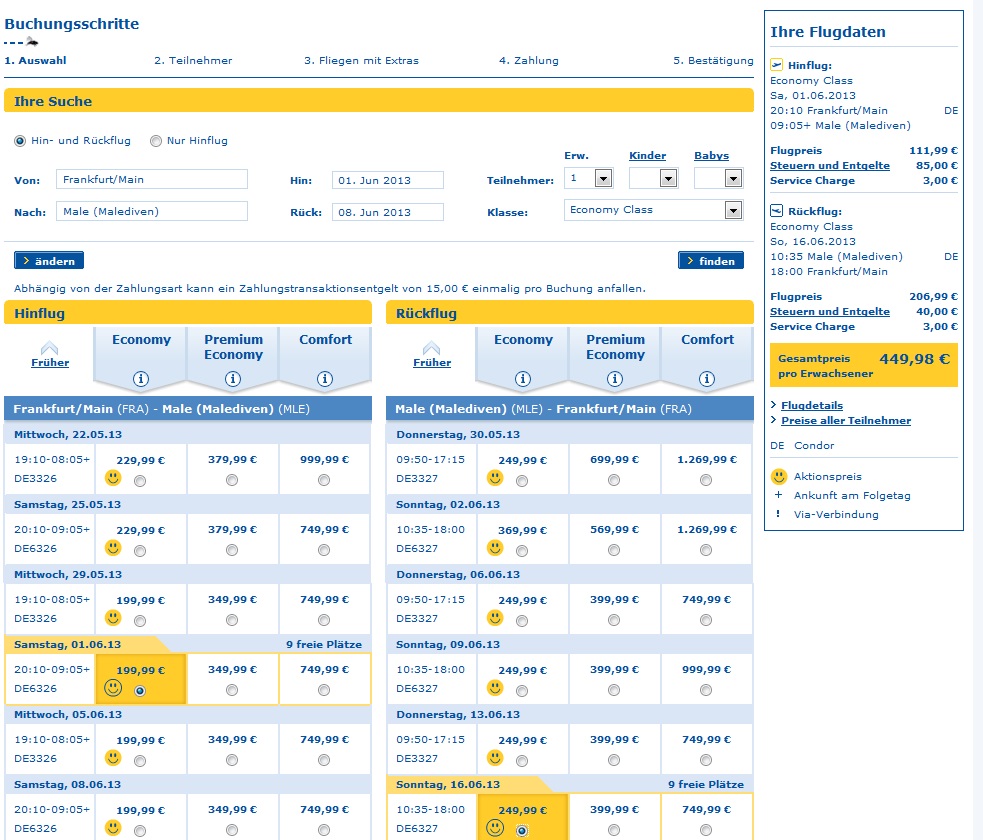The image size is (983, 840).
Task: Click smiley for Rückflug 13.06.13 Economy fare
Action: tap(495, 759)
